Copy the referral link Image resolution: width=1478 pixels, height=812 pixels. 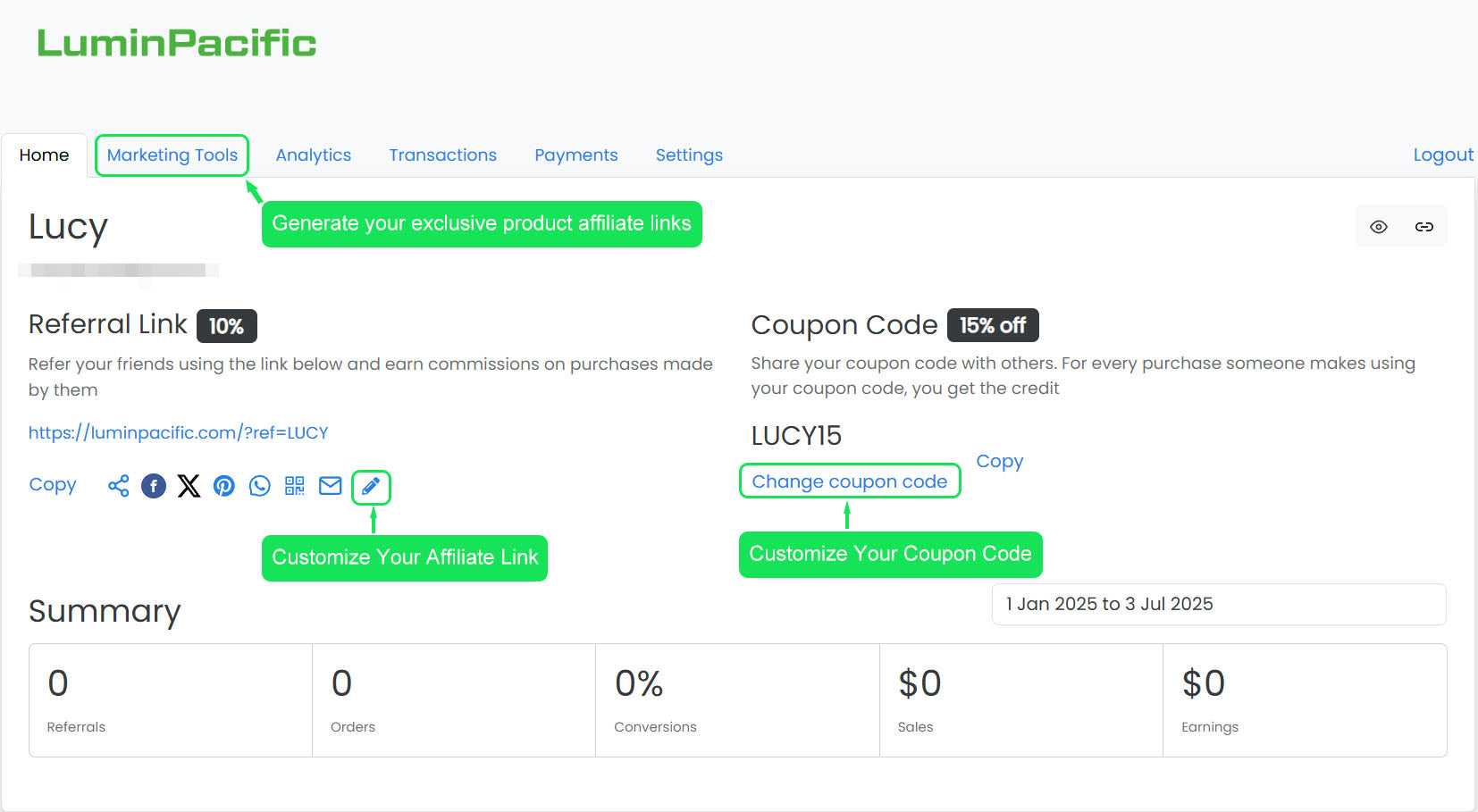click(53, 485)
